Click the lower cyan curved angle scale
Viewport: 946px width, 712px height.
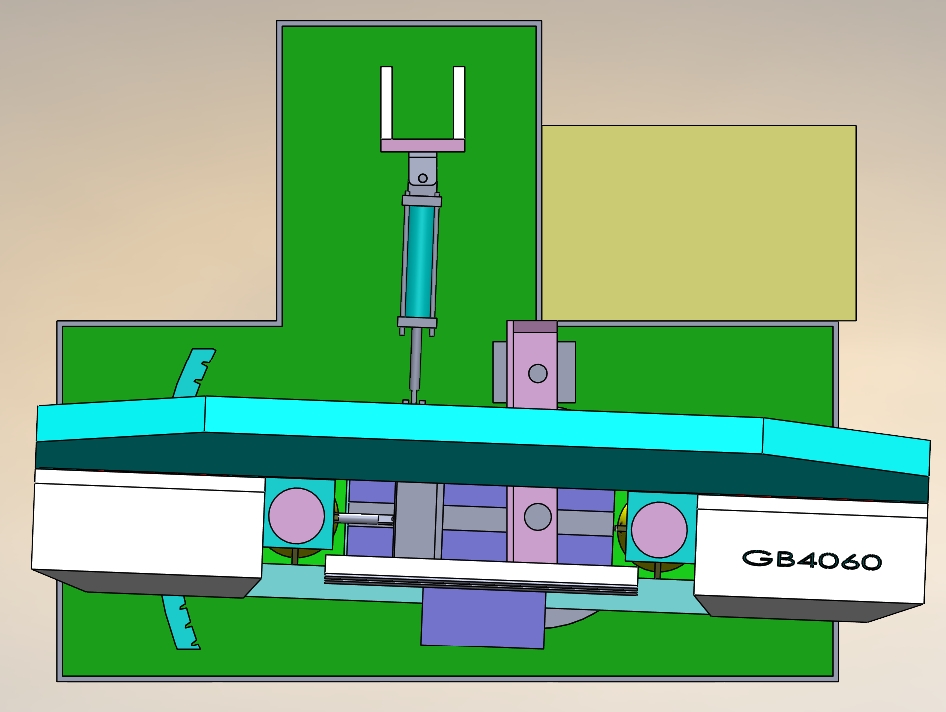(181, 621)
